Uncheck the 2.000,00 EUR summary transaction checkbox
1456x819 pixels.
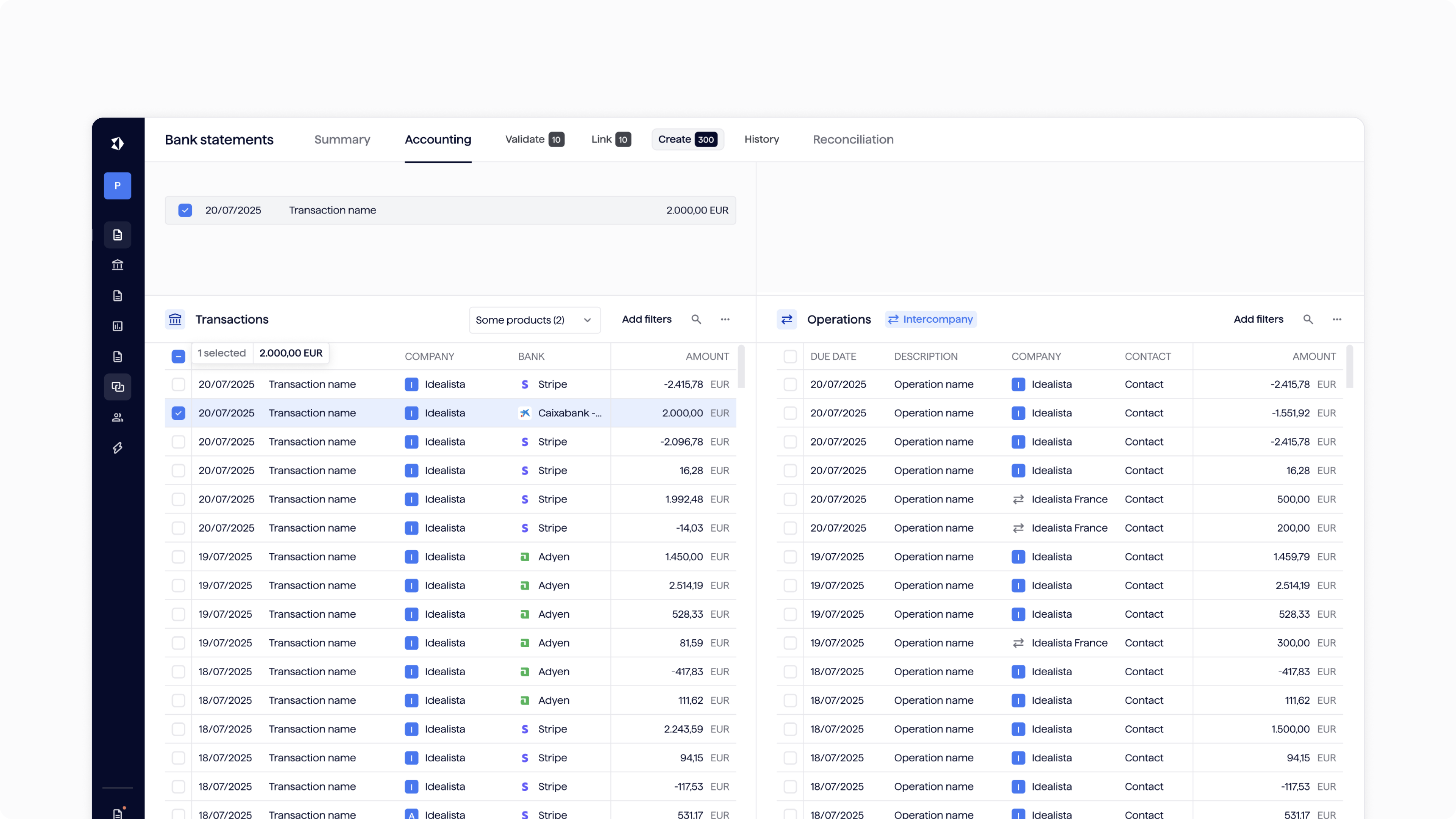coord(185,210)
